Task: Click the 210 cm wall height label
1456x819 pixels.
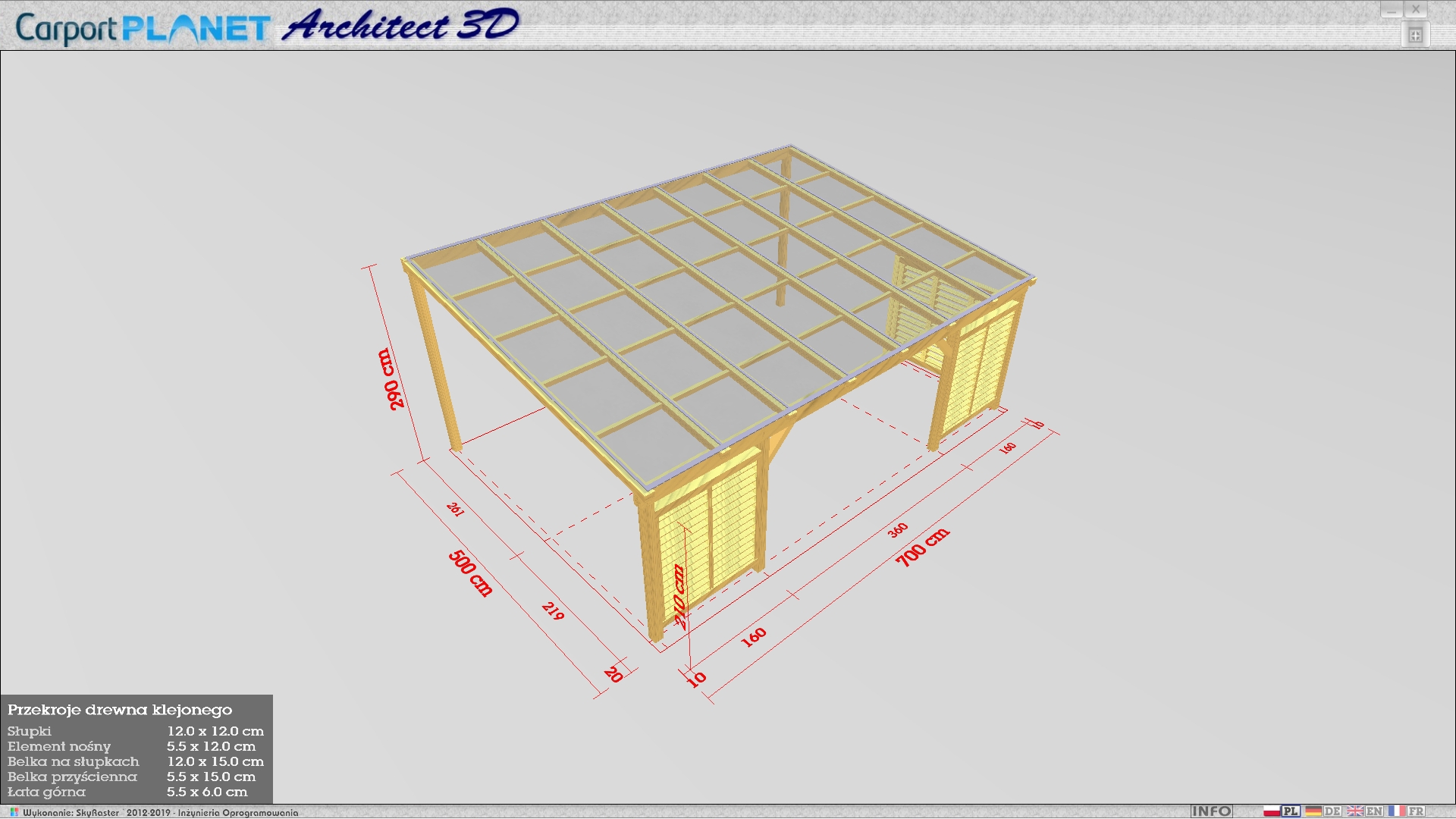Action: click(679, 597)
